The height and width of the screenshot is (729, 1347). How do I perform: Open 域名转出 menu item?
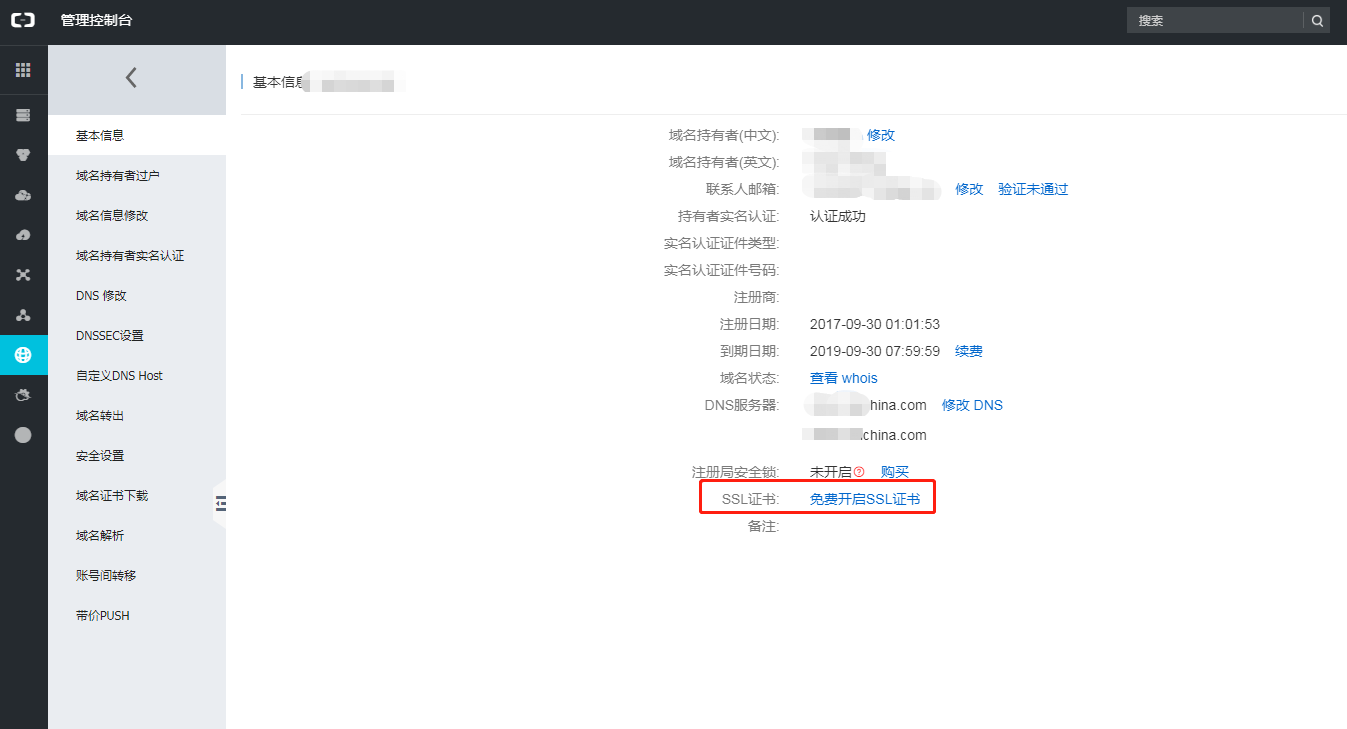tap(137, 415)
